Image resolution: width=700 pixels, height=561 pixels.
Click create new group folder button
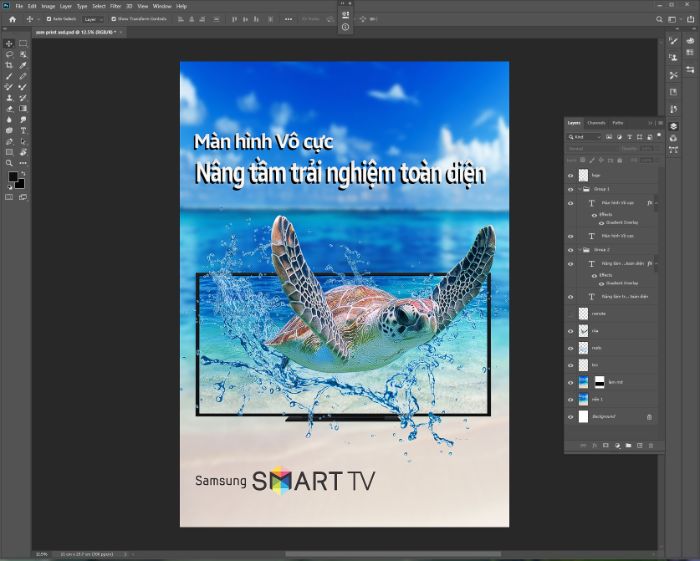(628, 446)
